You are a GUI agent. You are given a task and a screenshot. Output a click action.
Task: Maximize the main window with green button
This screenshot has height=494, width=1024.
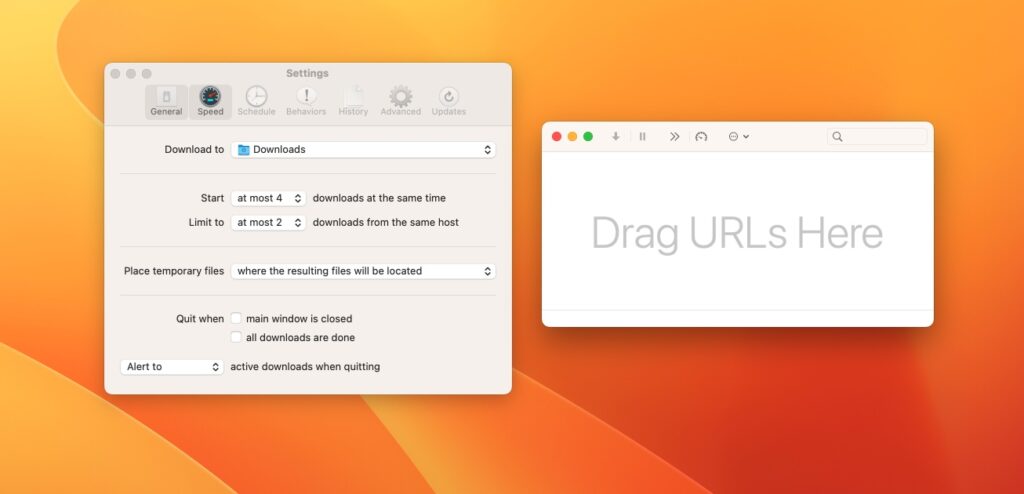588,137
